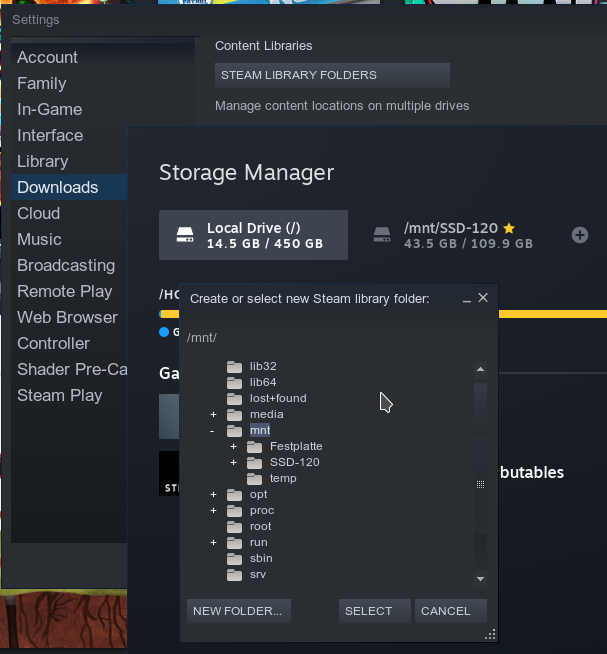The image size is (607, 654).
Task: Click the lib64 folder icon
Action: coord(234,382)
